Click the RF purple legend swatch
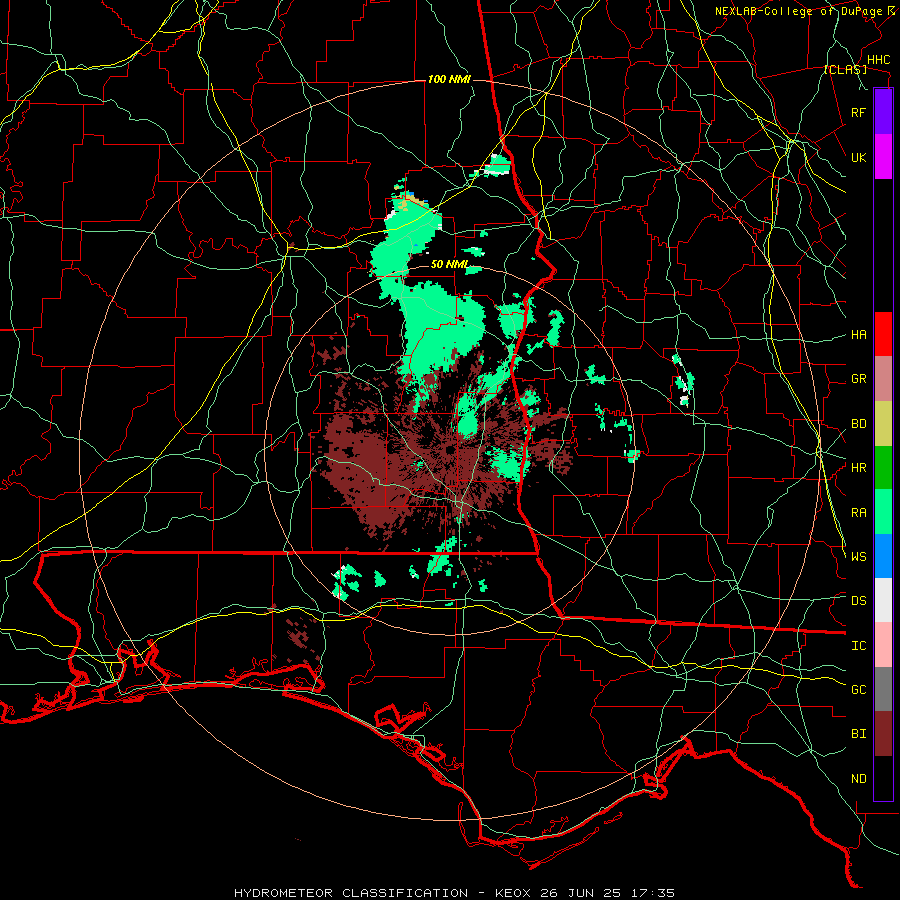Image resolution: width=900 pixels, height=900 pixels. coord(883,112)
